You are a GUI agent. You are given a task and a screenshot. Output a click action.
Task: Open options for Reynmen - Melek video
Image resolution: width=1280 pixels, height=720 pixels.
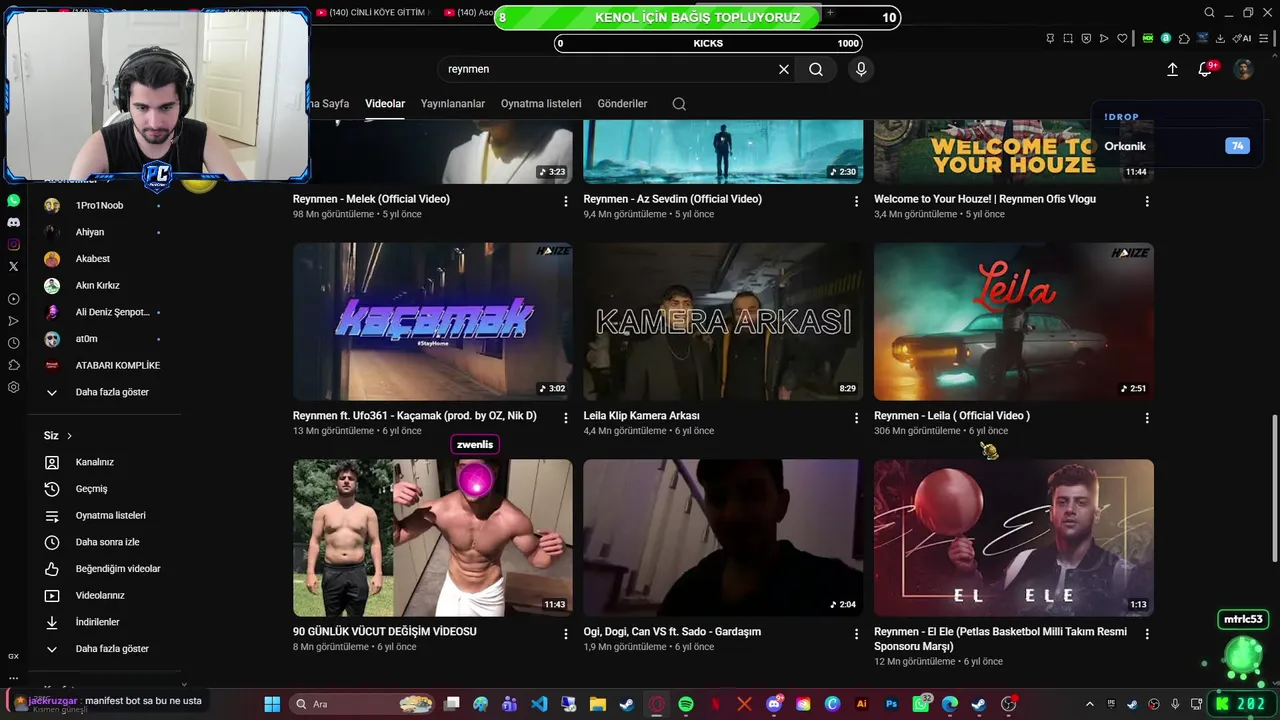click(566, 201)
